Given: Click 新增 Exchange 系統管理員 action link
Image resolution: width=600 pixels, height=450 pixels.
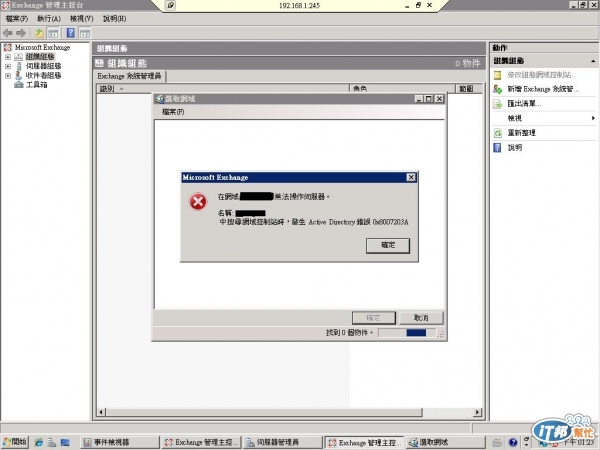Looking at the screenshot, I should tap(543, 89).
